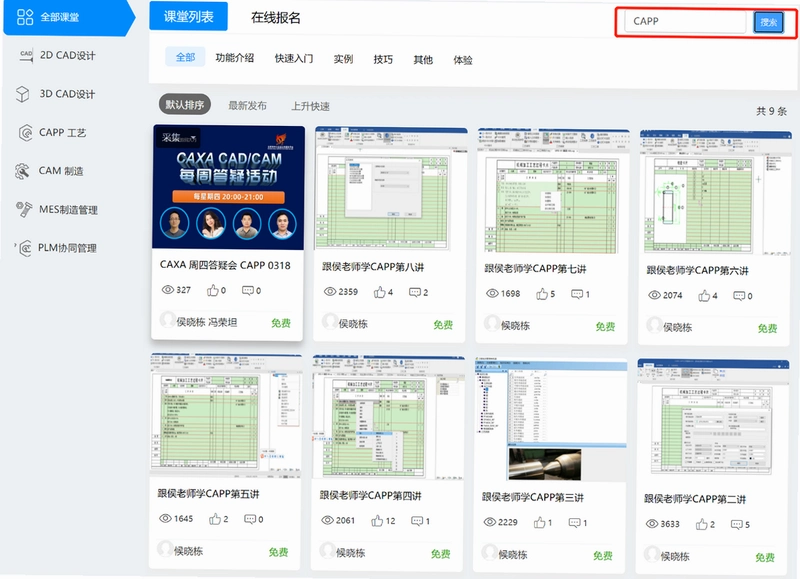Select the 实例 filter tab
The width and height of the screenshot is (800, 579).
click(343, 59)
